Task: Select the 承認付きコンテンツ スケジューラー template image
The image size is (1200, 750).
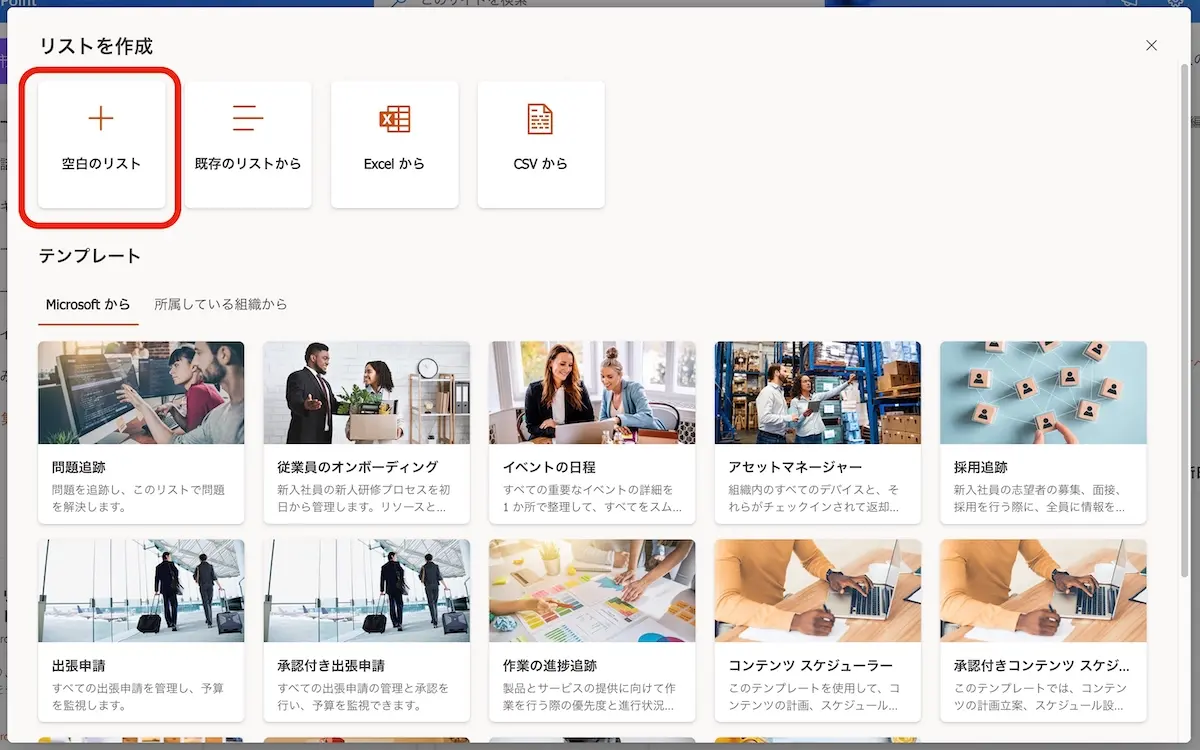Action: 1043,591
